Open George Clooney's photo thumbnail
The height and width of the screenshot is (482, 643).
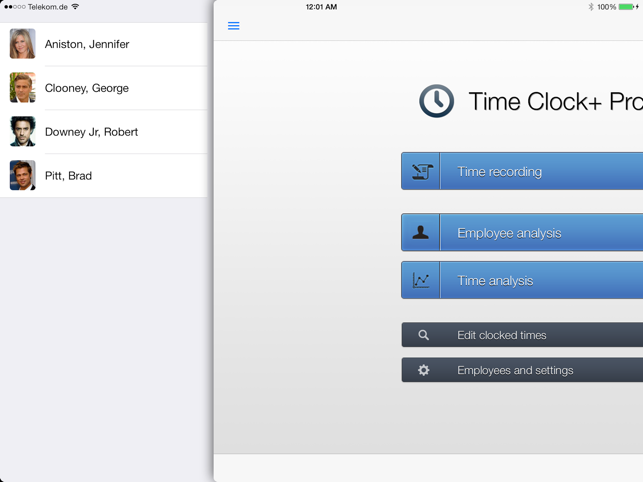pos(23,88)
